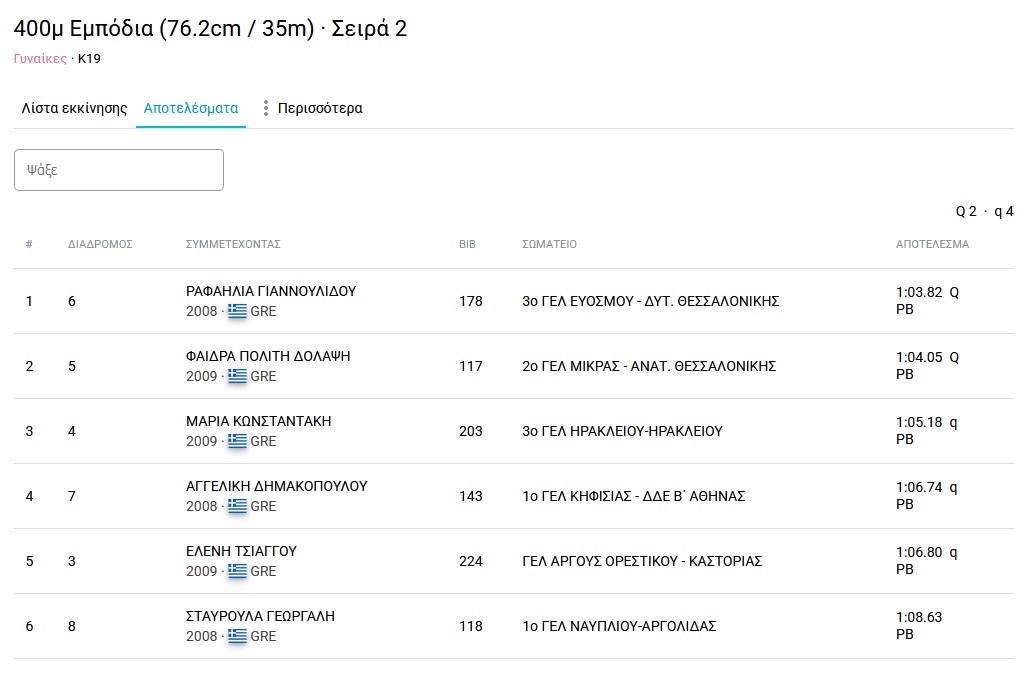This screenshot has width=1036, height=676.
Task: Click BIB number 178
Action: pos(470,301)
